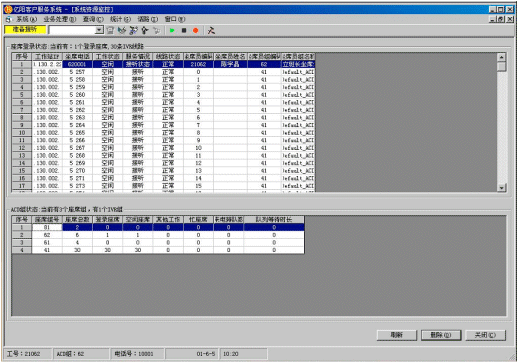The height and width of the screenshot is (362, 517).
Task: Open the 统计 menu
Action: 120,19
